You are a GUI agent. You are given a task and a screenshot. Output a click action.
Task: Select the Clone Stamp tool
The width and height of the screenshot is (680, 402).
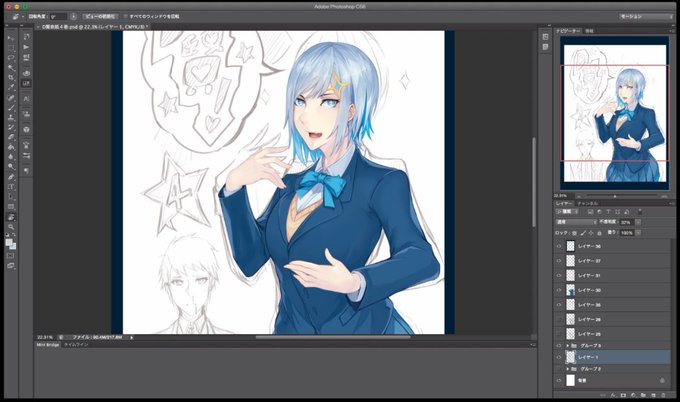[x=11, y=118]
